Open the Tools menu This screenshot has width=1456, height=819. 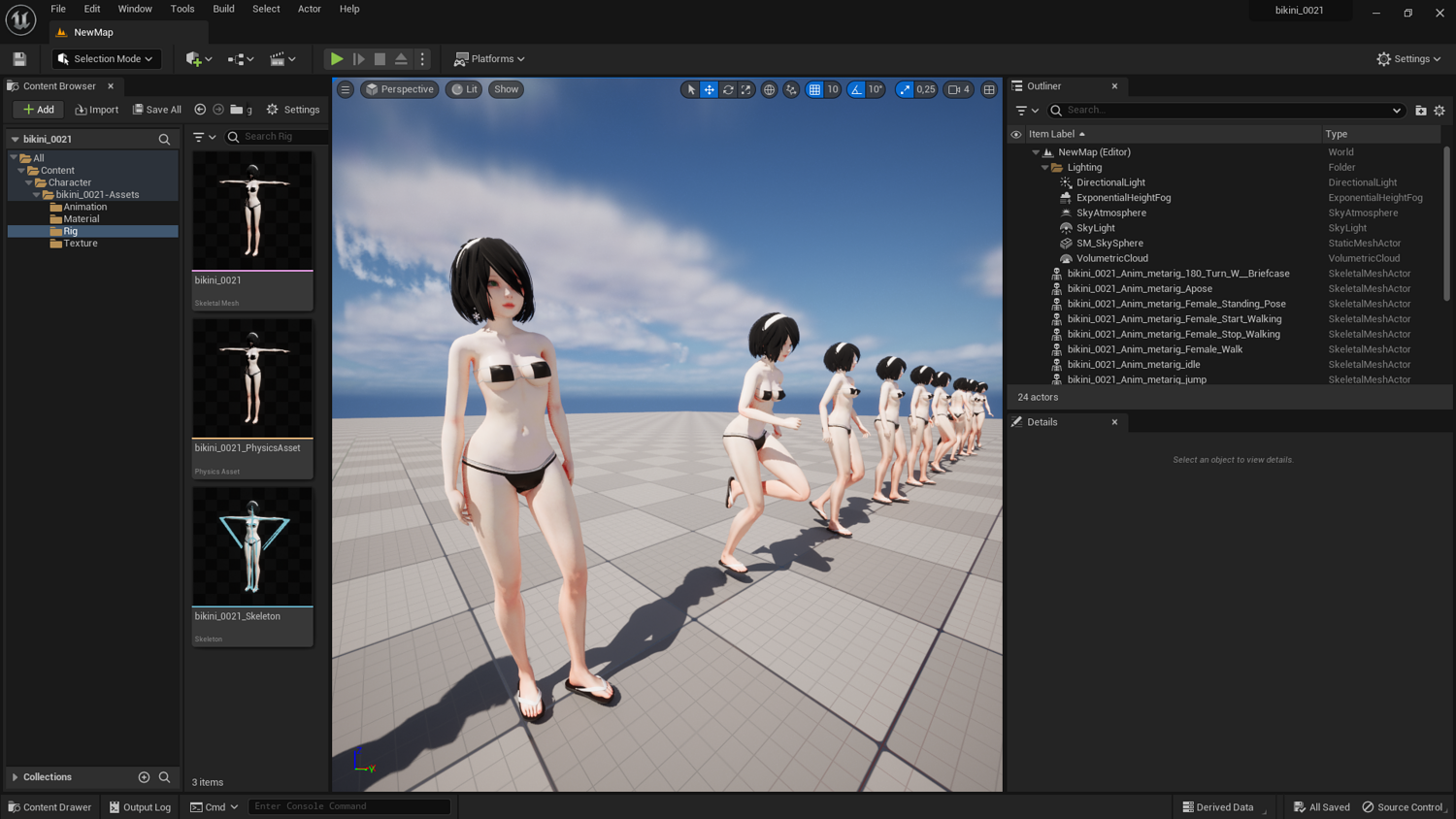[182, 10]
